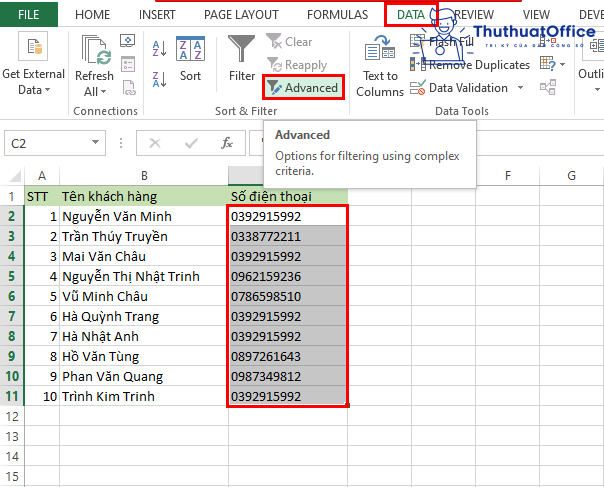Image resolution: width=604 pixels, height=487 pixels.
Task: Select cell 'Hà Nhật Anh'
Action: pyautogui.click(x=144, y=337)
